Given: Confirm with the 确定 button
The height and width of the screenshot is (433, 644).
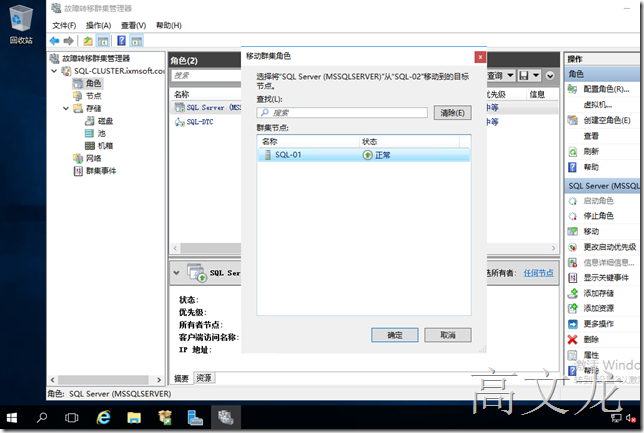Looking at the screenshot, I should (395, 335).
